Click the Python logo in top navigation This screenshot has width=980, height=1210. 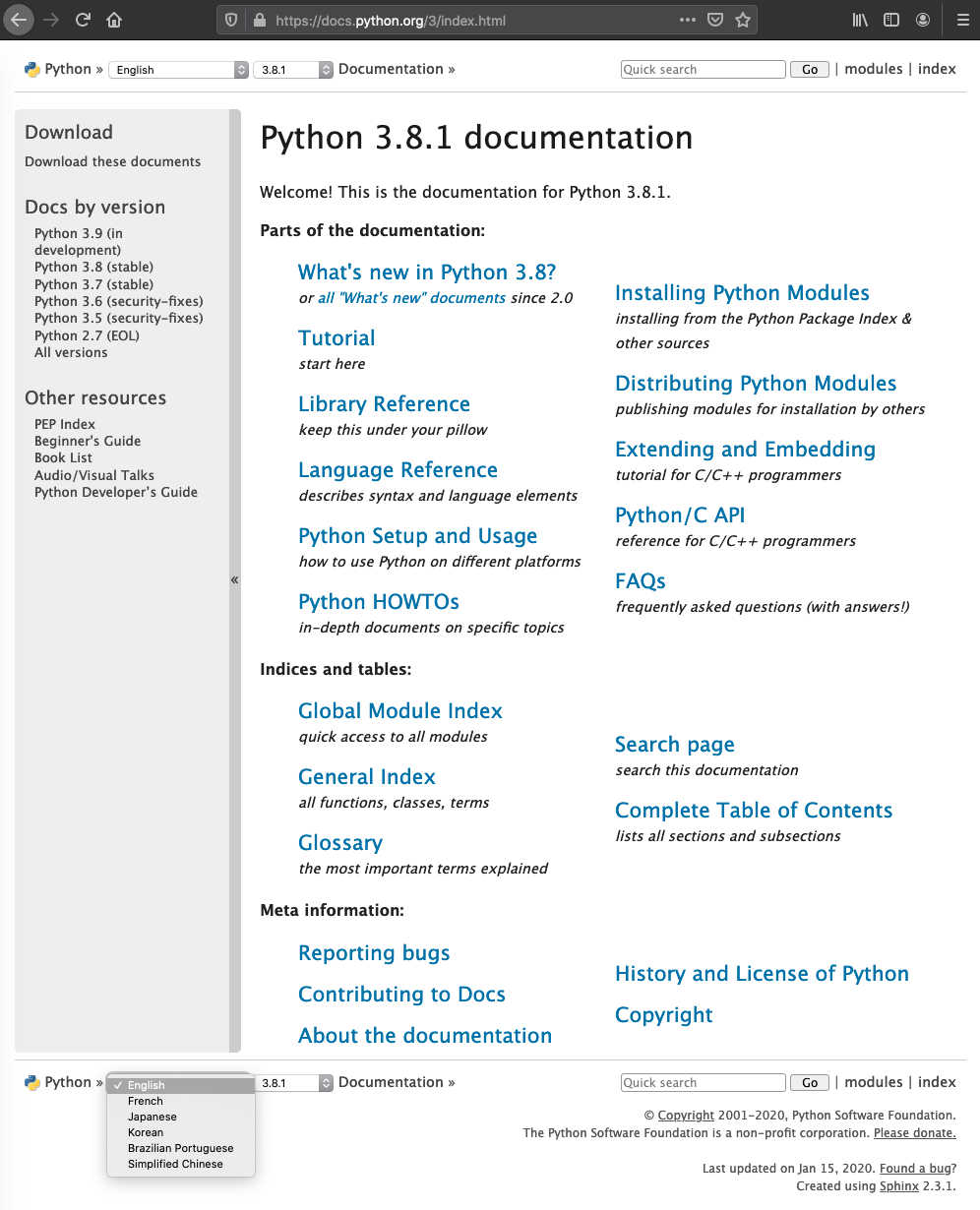tap(32, 70)
